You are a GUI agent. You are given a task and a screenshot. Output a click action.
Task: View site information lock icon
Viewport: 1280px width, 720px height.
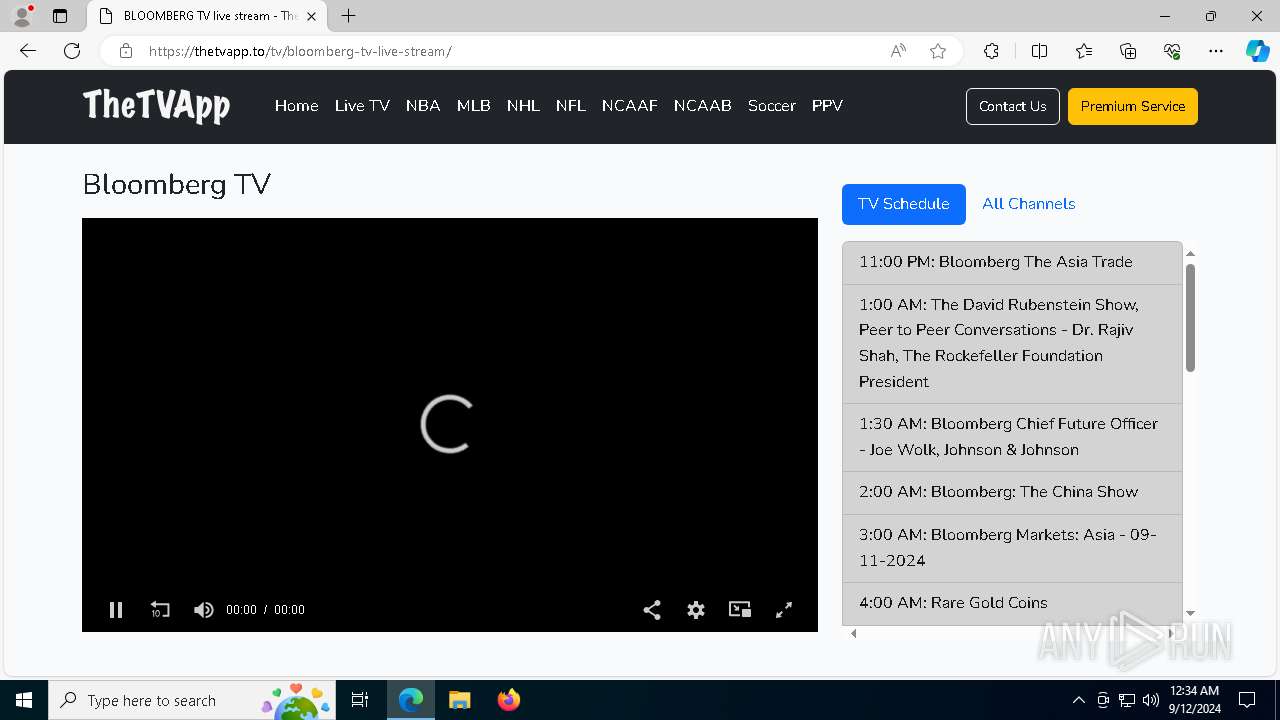click(126, 51)
